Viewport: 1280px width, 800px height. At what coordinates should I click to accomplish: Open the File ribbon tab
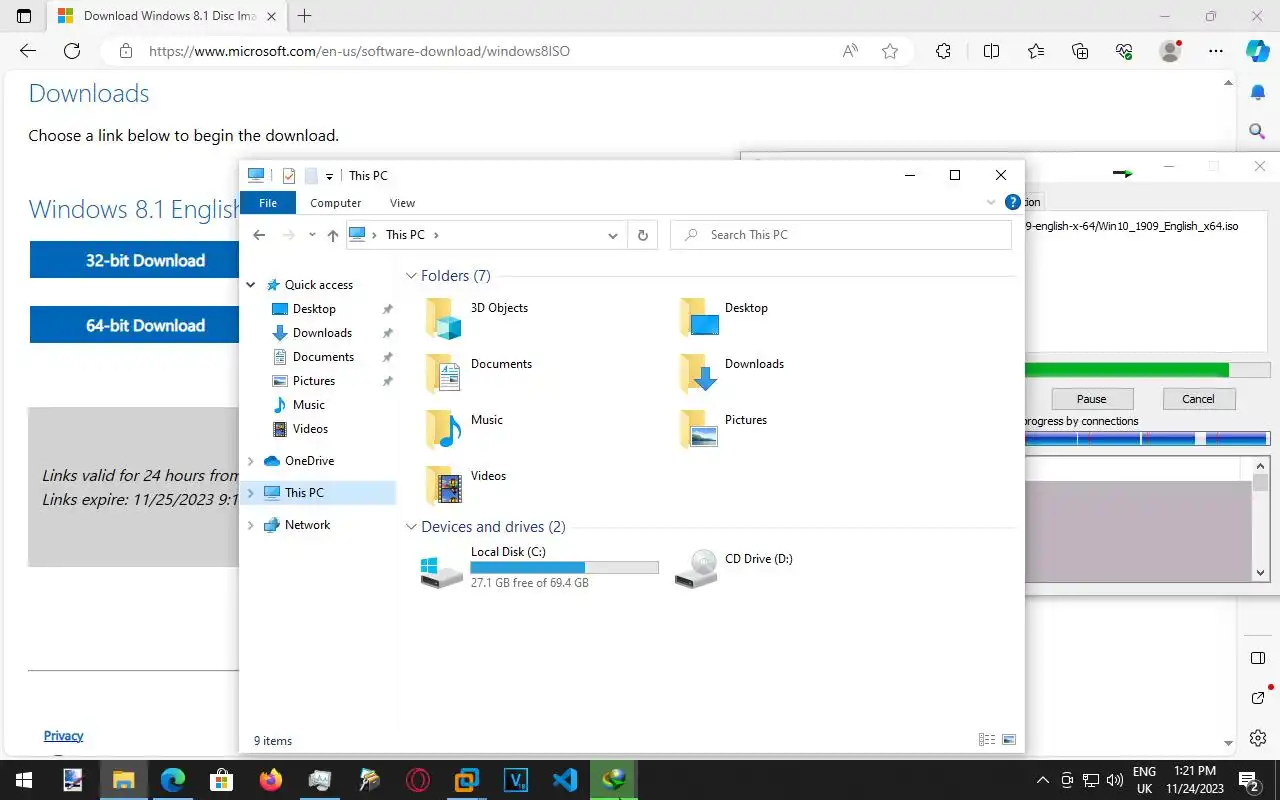click(268, 203)
